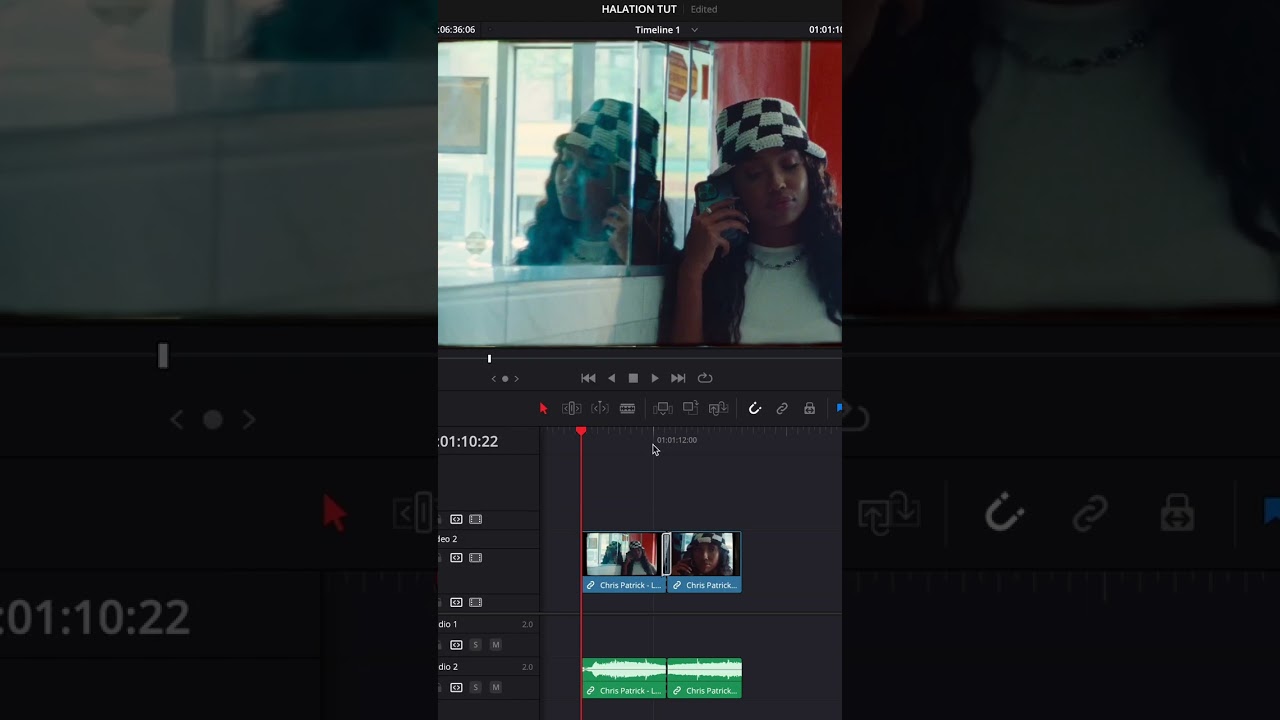The width and height of the screenshot is (1280, 720).
Task: Click link icon on second audio clip label
Action: click(x=677, y=691)
